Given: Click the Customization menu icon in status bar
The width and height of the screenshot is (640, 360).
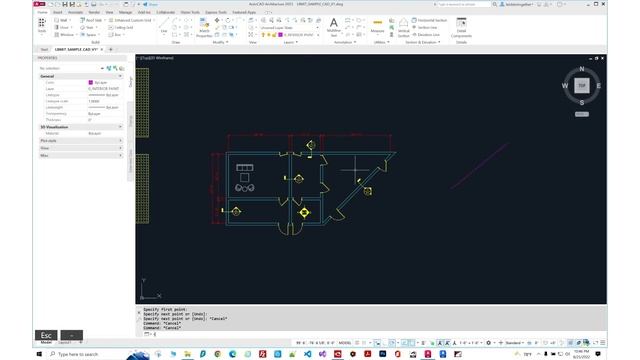Looking at the screenshot, I should (603, 343).
